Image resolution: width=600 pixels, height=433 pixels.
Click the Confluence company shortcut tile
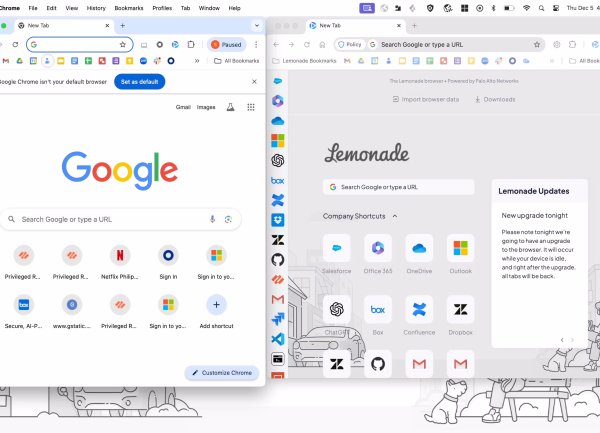coord(419,309)
